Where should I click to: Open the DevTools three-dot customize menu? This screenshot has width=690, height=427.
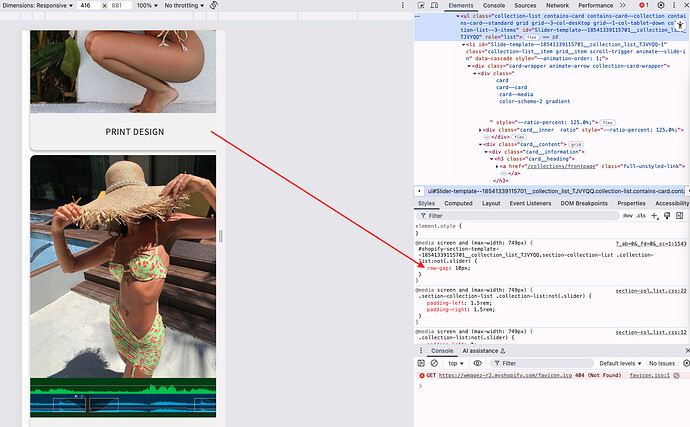click(x=674, y=5)
